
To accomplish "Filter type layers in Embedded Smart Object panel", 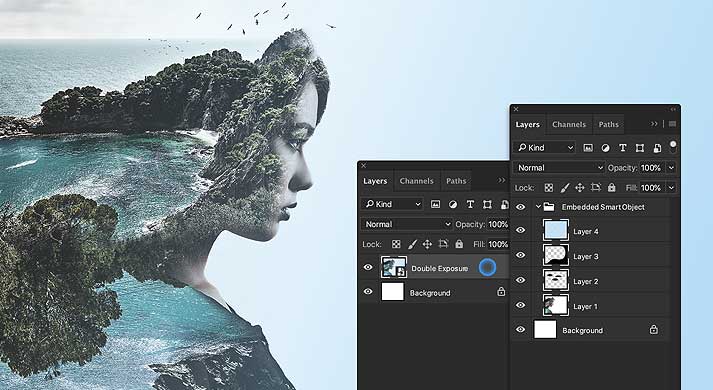I will (x=623, y=148).
